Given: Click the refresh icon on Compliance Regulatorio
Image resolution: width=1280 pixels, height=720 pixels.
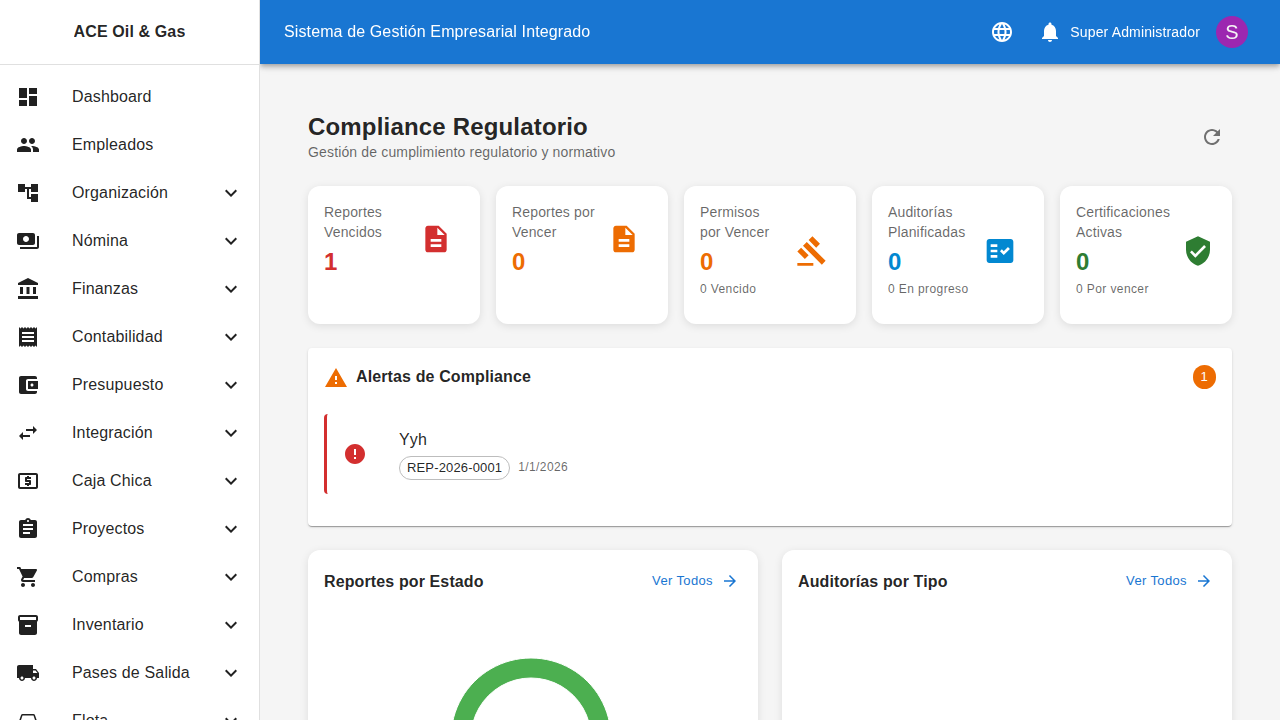Looking at the screenshot, I should pyautogui.click(x=1211, y=137).
